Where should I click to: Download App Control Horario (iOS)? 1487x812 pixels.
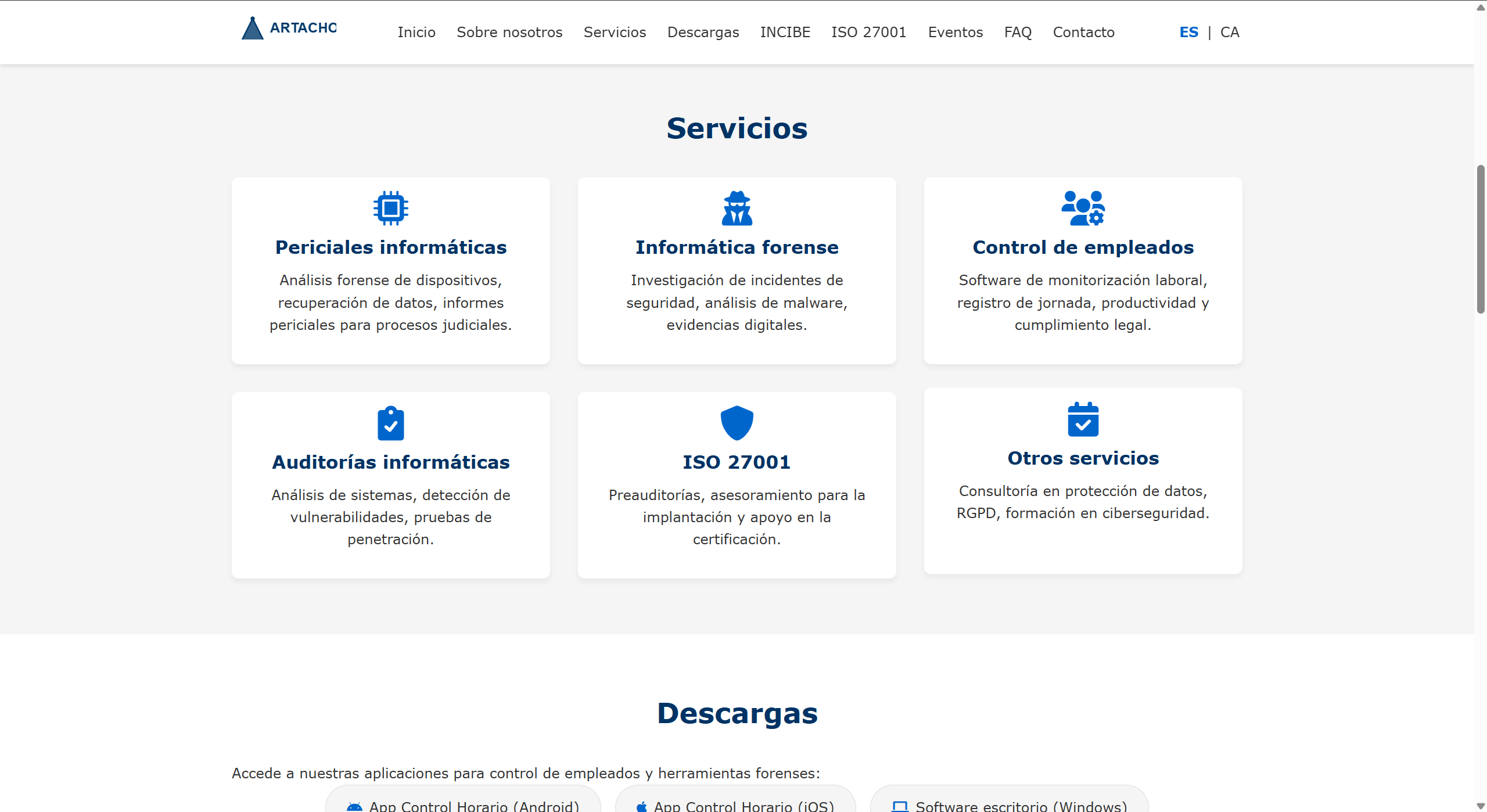[x=735, y=804]
